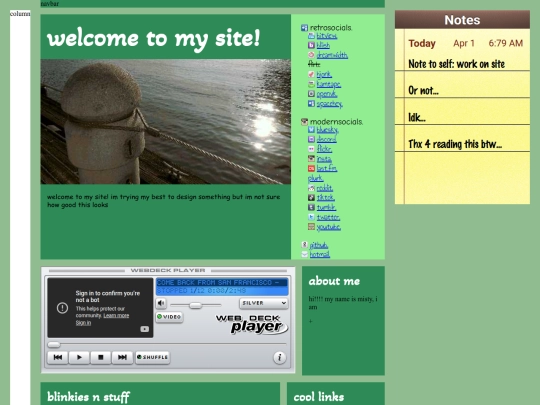
Task: Open the plurk link
Action: pyautogui.click(x=315, y=178)
